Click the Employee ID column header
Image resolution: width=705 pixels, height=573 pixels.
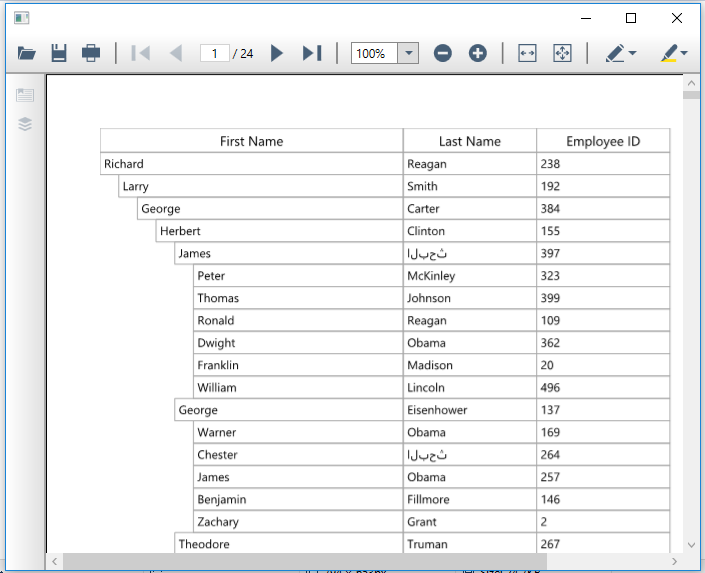pos(603,141)
